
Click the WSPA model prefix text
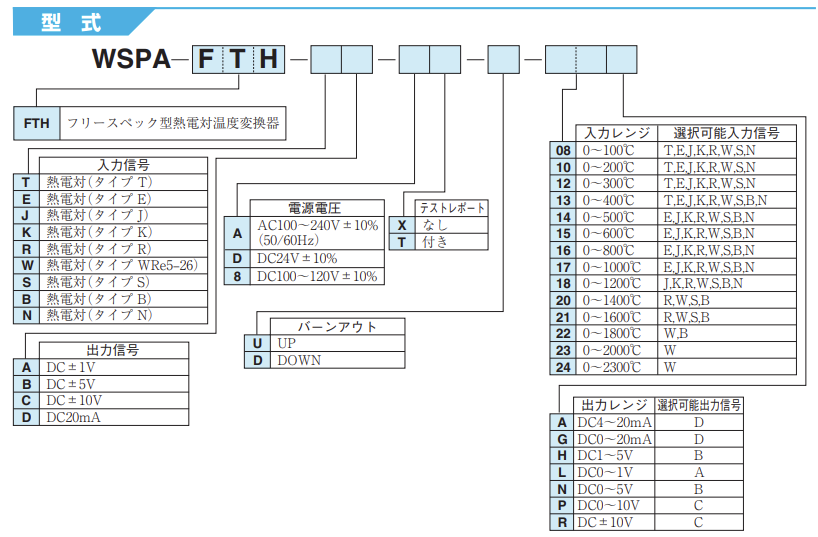[x=131, y=58]
